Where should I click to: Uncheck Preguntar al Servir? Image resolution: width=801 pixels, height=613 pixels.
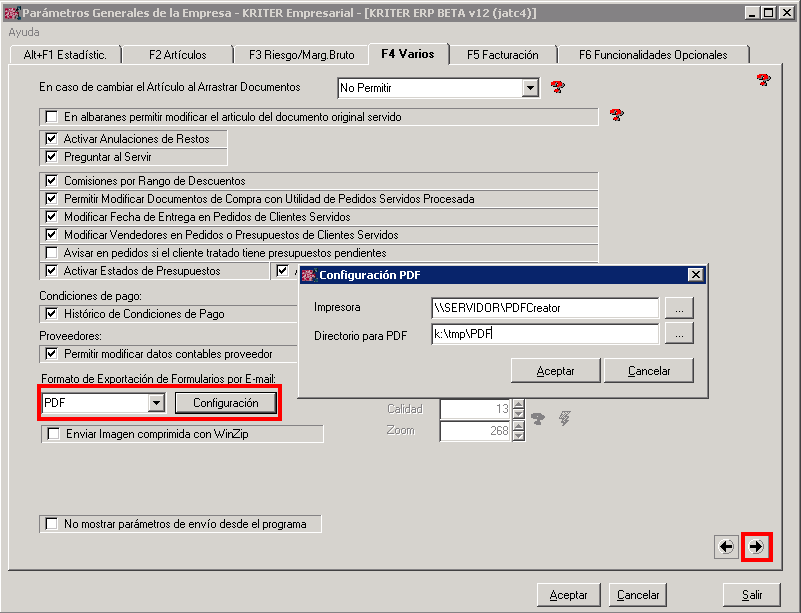52,157
